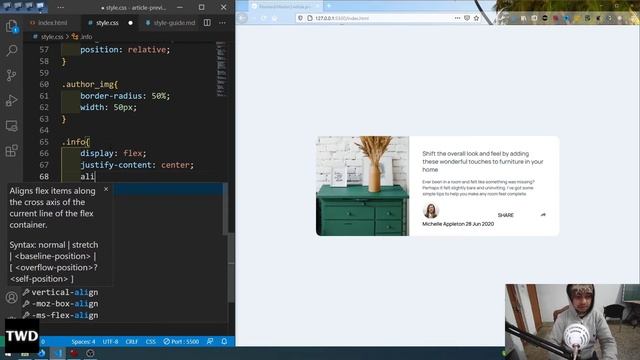The height and width of the screenshot is (360, 640).
Task: Open VS Code from the Windows taskbar
Action: [x=58, y=353]
